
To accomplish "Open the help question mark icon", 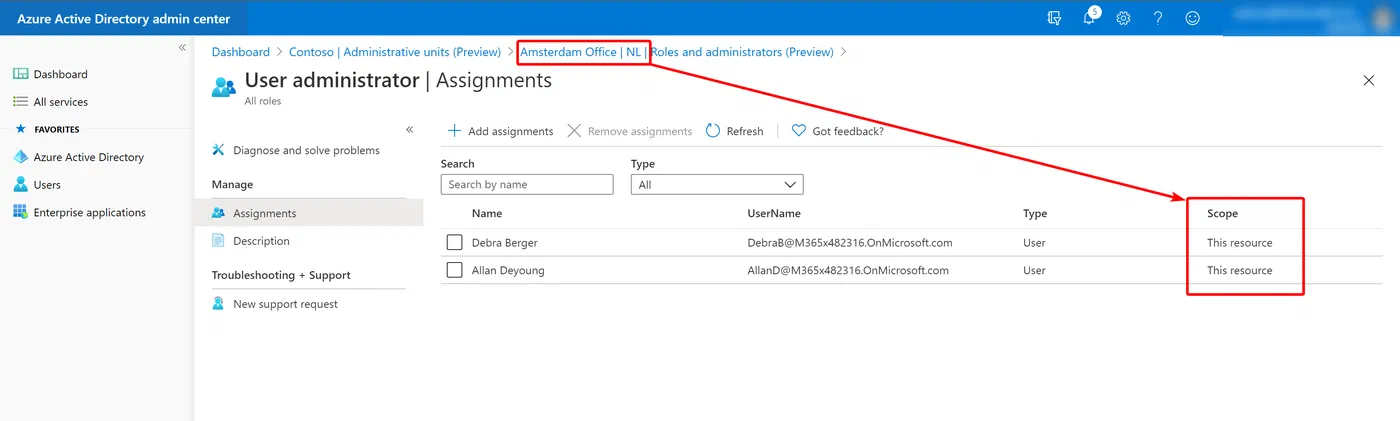I will pos(1158,18).
